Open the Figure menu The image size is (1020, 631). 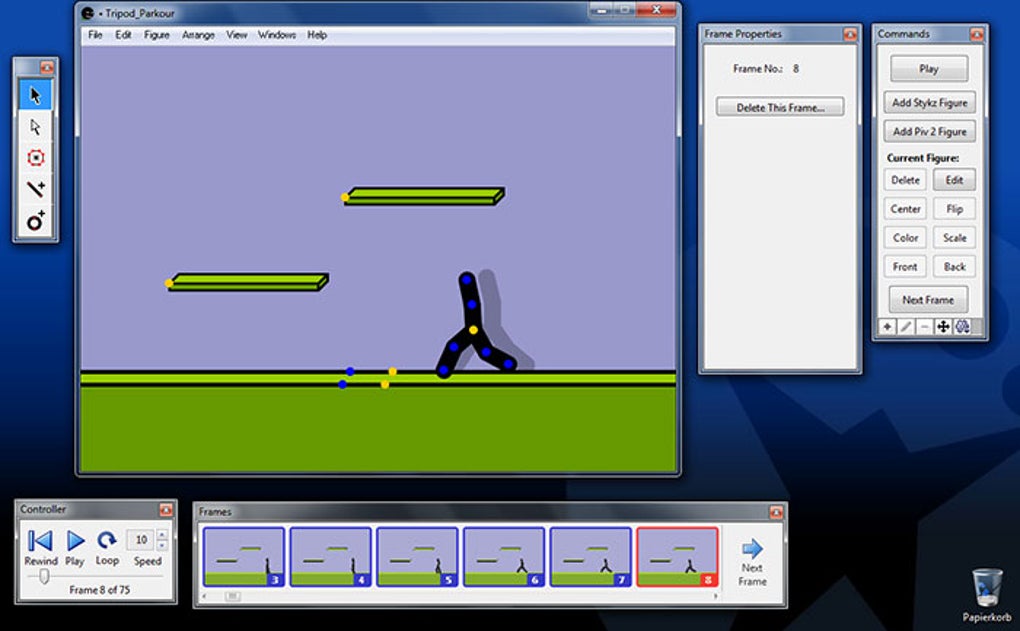[157, 35]
